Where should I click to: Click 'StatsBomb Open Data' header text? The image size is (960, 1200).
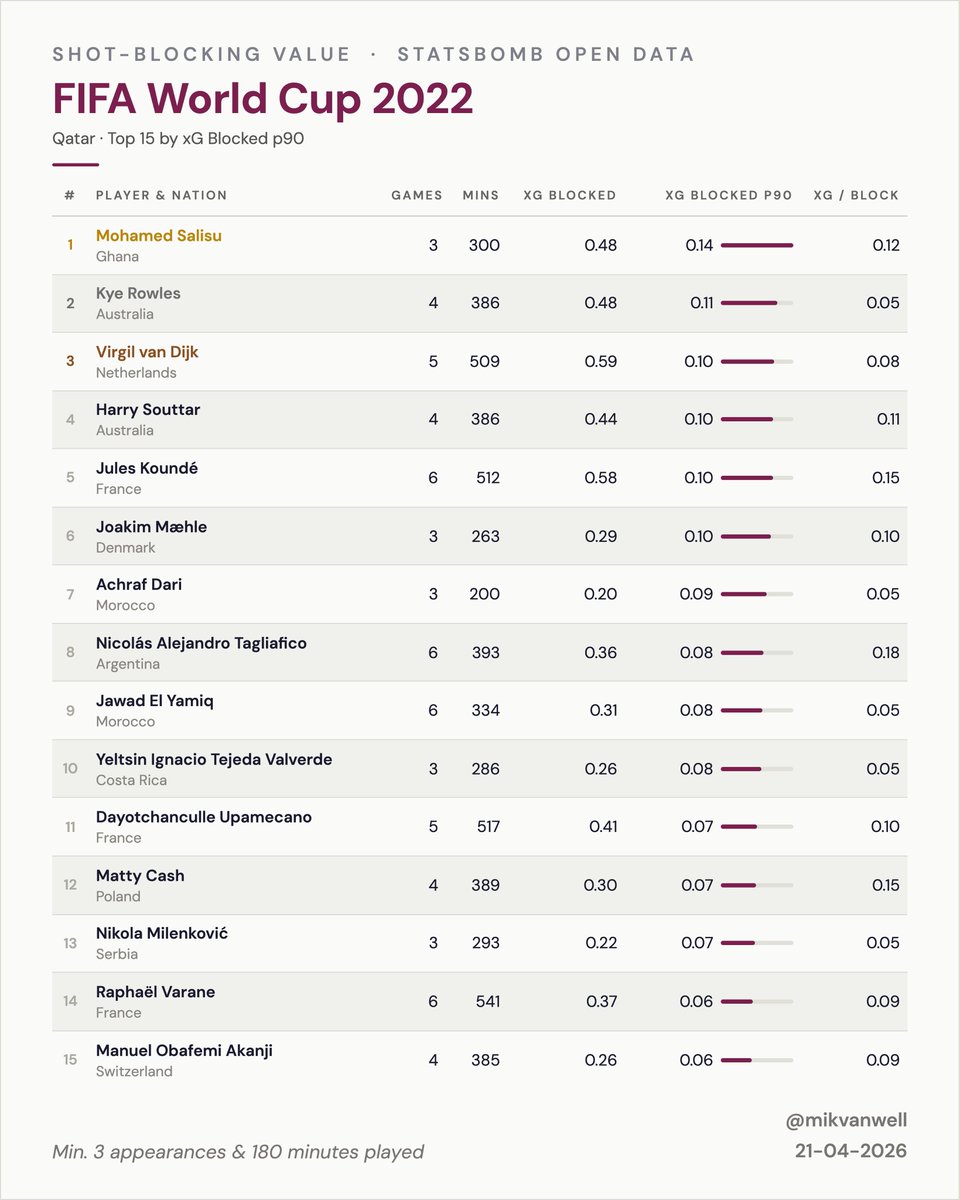[x=546, y=54]
